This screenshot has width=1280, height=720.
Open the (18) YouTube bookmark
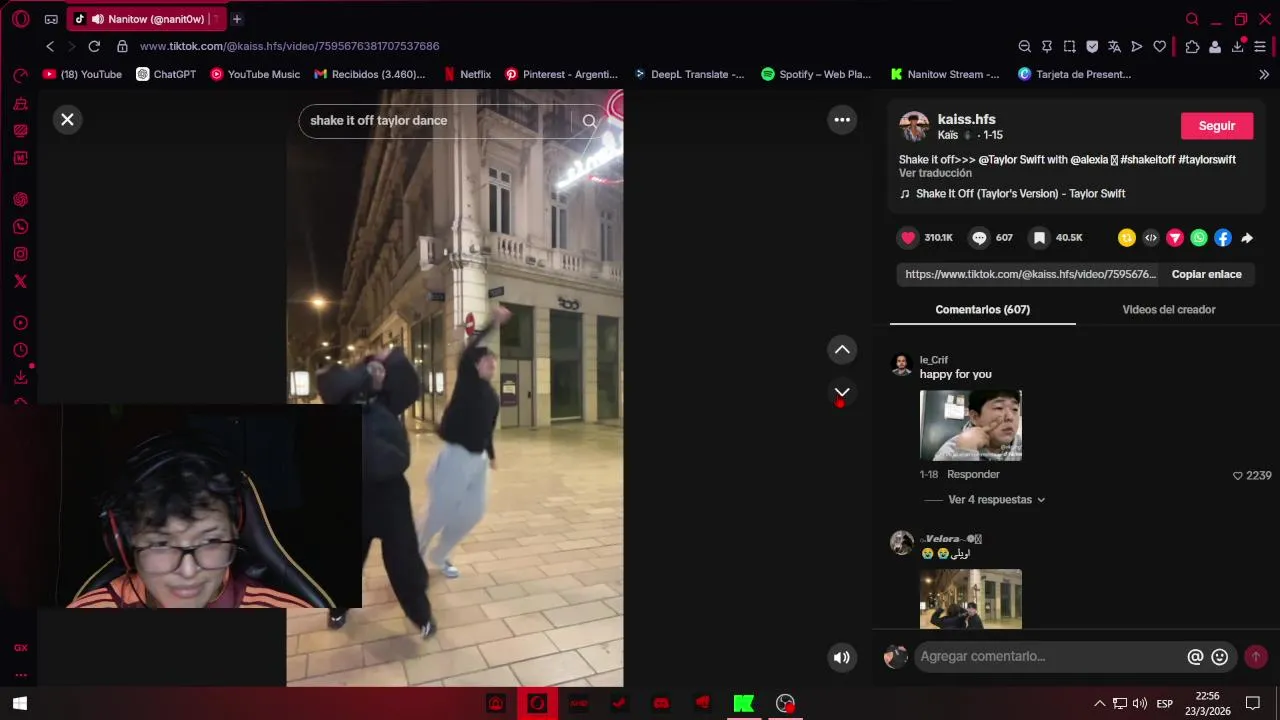pos(82,74)
